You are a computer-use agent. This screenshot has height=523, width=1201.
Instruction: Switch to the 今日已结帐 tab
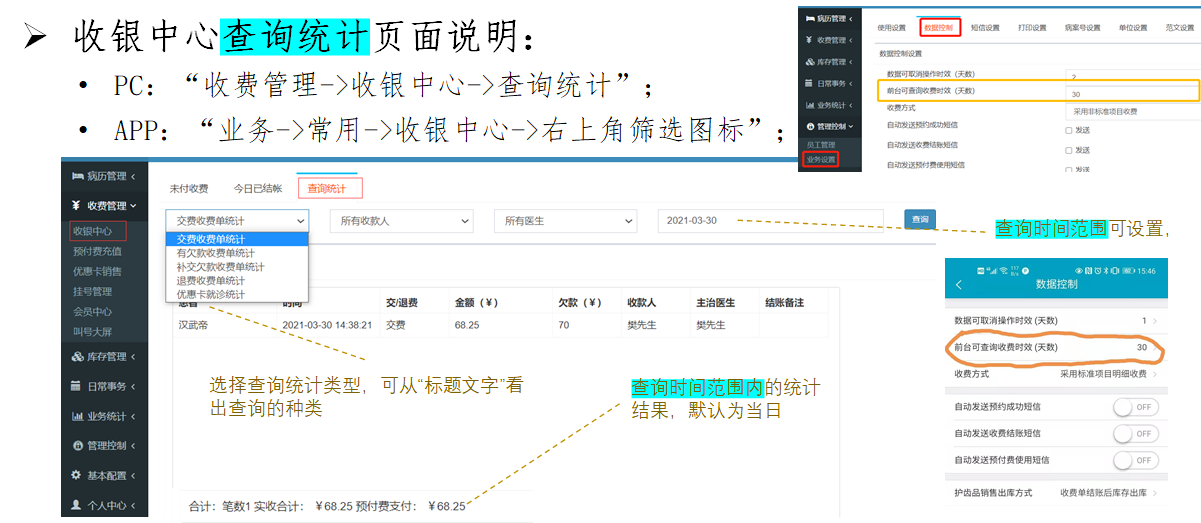click(x=258, y=187)
